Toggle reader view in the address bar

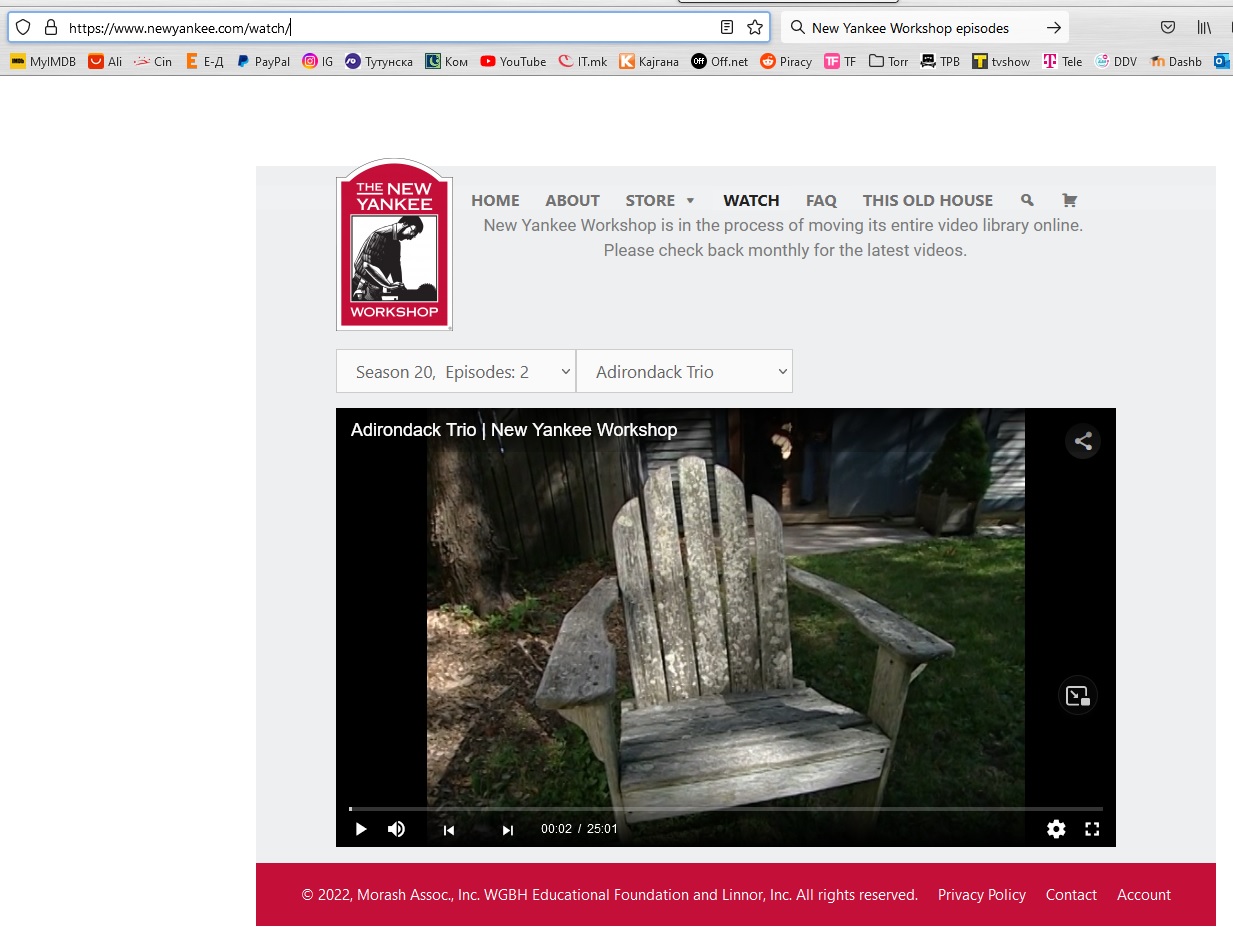[x=727, y=28]
